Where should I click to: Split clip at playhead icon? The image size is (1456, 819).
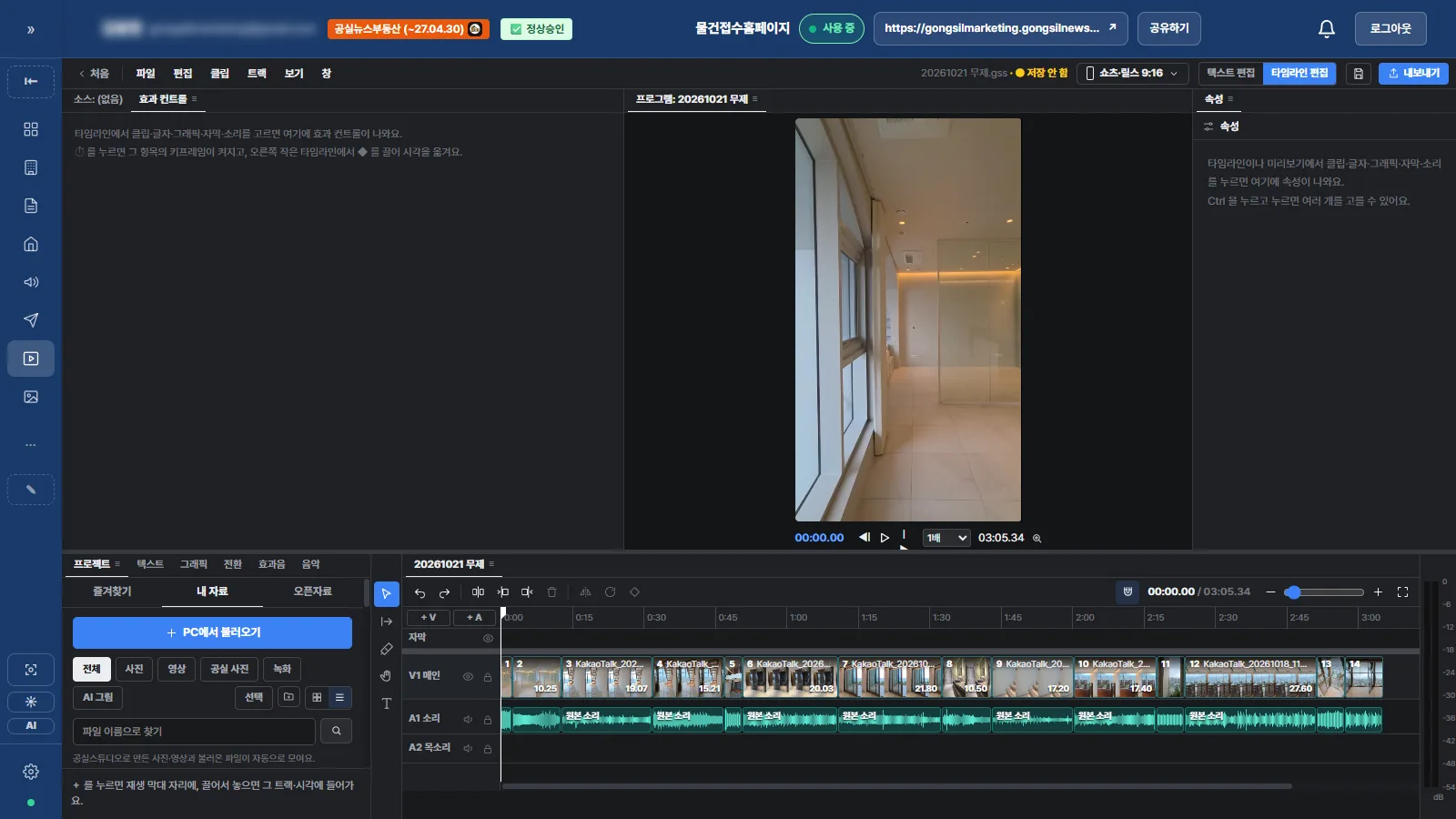tap(478, 592)
